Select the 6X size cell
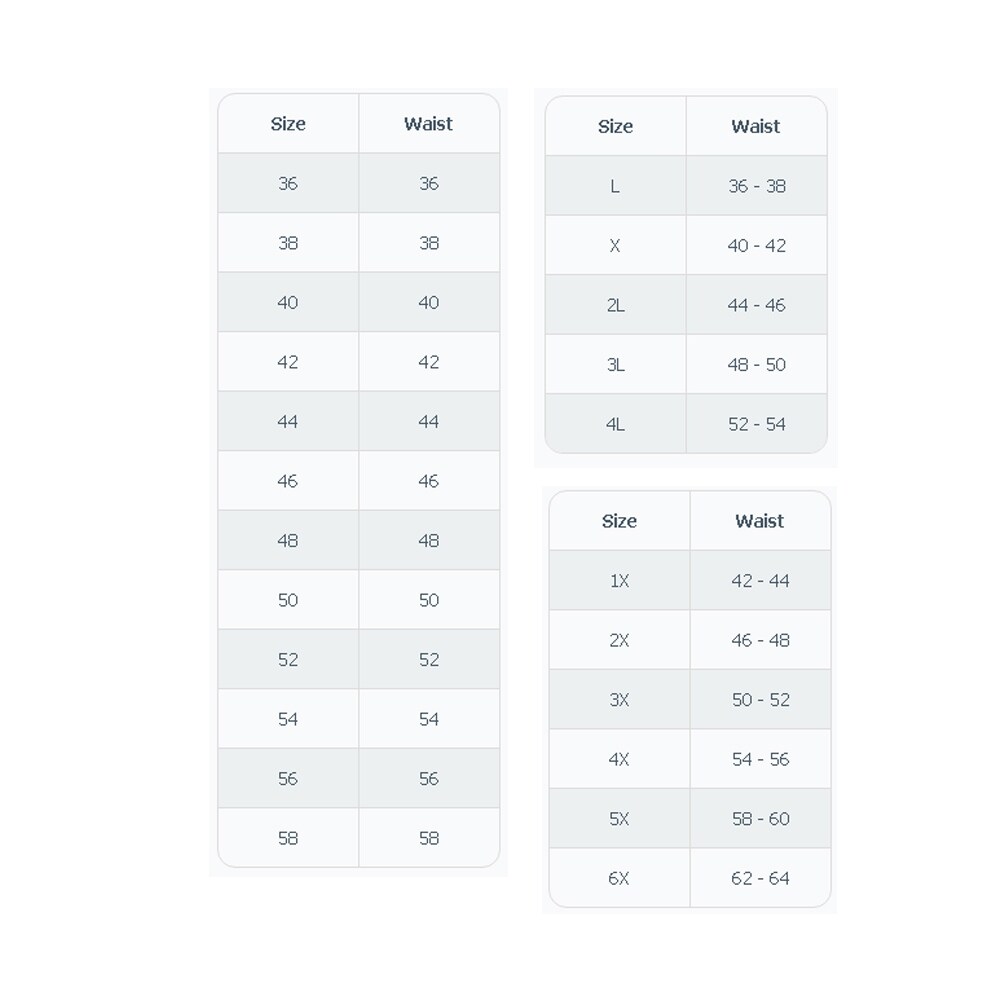This screenshot has height=1000, width=1000. tap(619, 878)
